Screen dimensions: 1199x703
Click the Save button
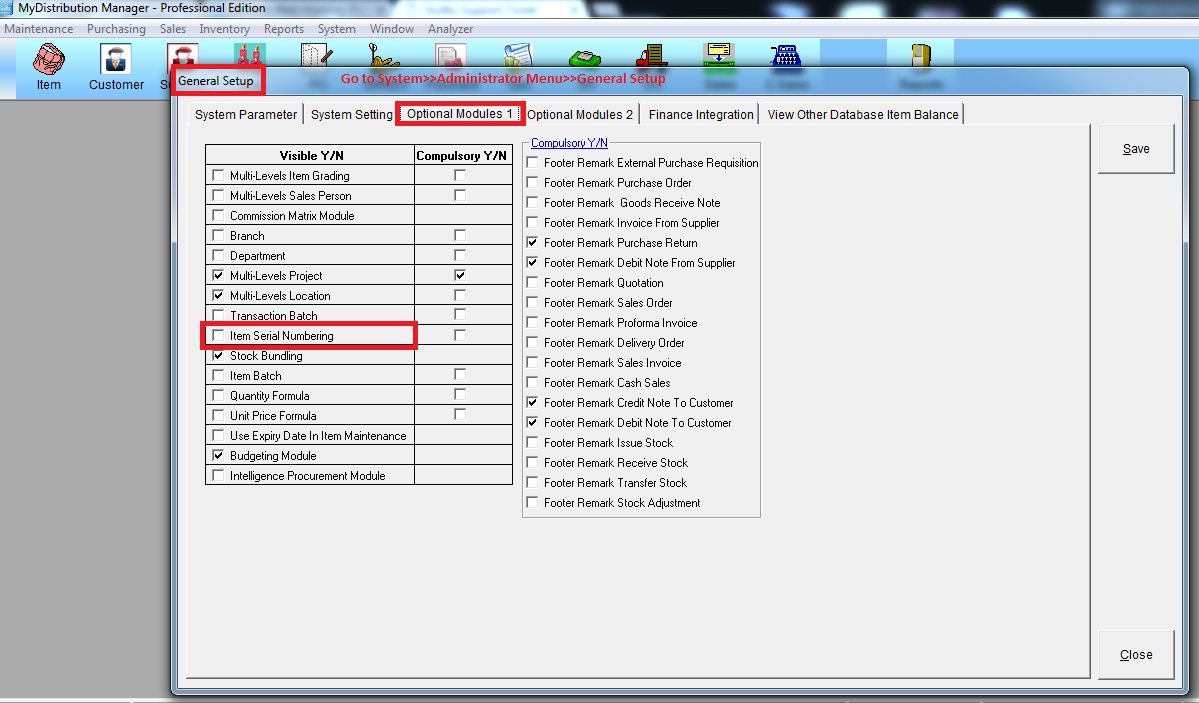click(x=1135, y=149)
